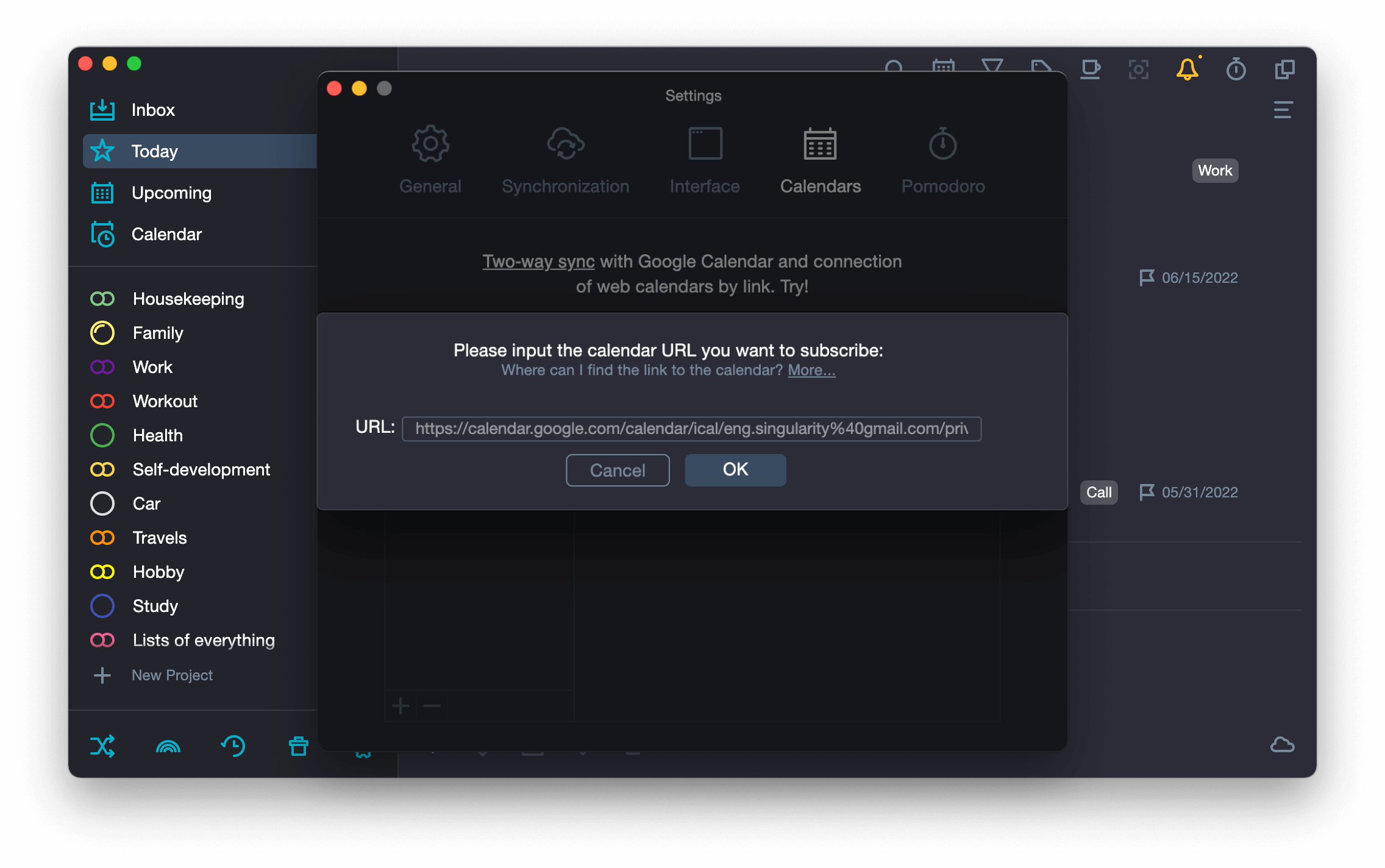Screen dimensions: 1385x868
Task: Click the 06/15/2022 deadline date
Action: click(1200, 278)
